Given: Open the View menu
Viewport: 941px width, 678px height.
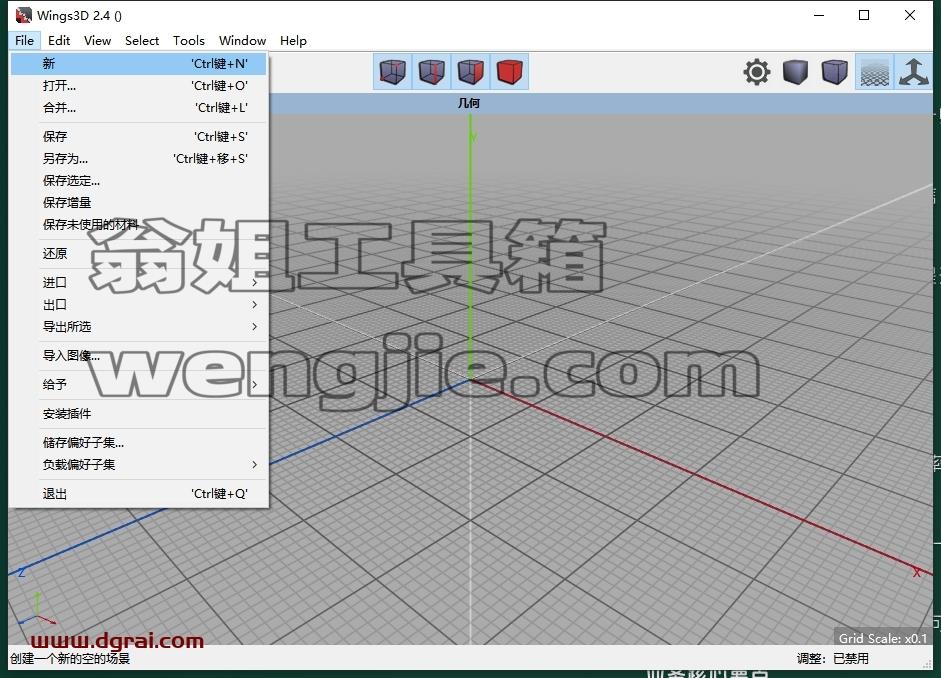Looking at the screenshot, I should tap(97, 41).
